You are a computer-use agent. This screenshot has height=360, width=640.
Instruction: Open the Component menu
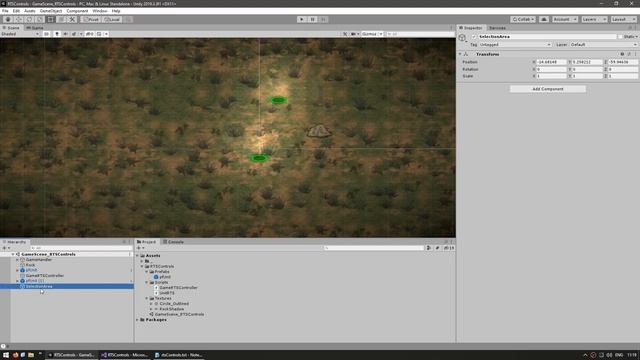pos(77,11)
